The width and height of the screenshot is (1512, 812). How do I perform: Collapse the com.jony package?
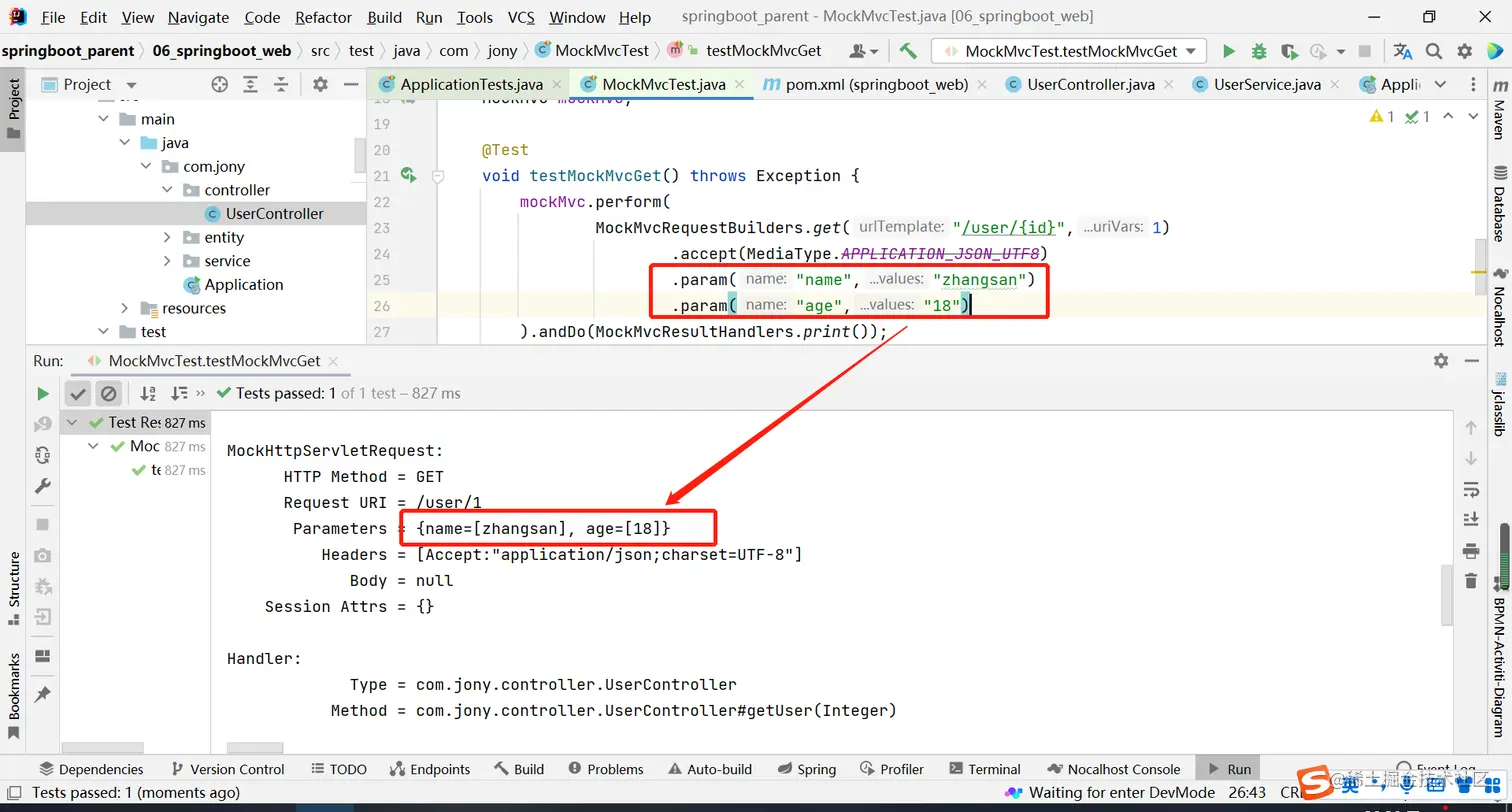pos(146,166)
